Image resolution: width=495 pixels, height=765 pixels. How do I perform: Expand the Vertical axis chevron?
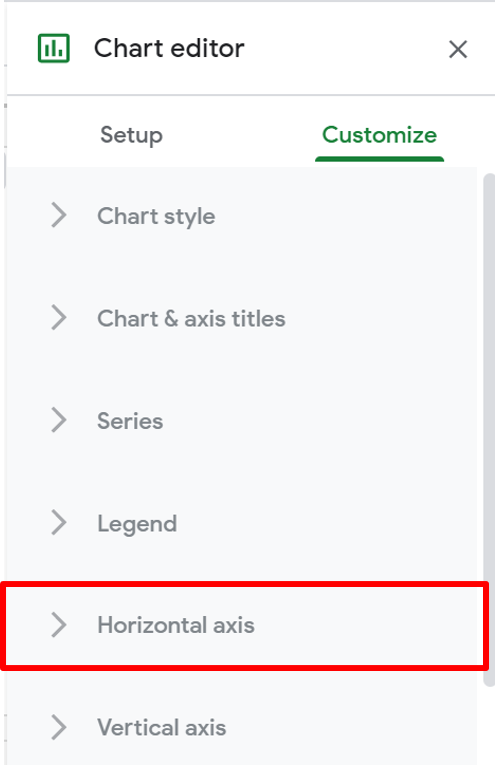click(x=59, y=727)
